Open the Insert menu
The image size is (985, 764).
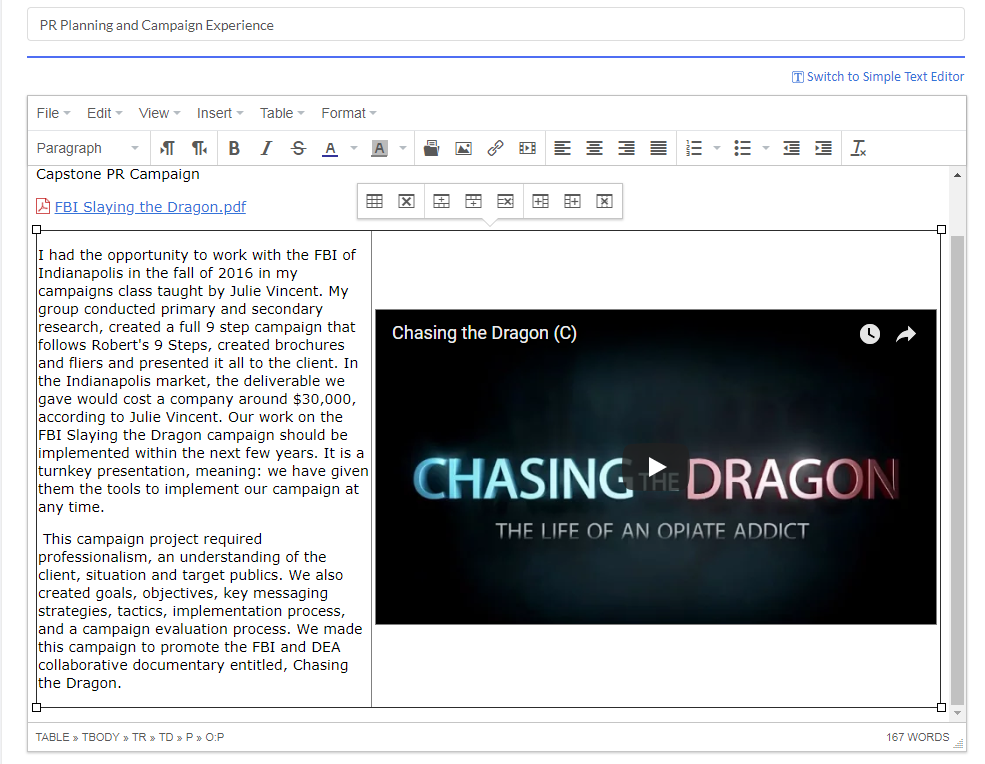(x=220, y=113)
